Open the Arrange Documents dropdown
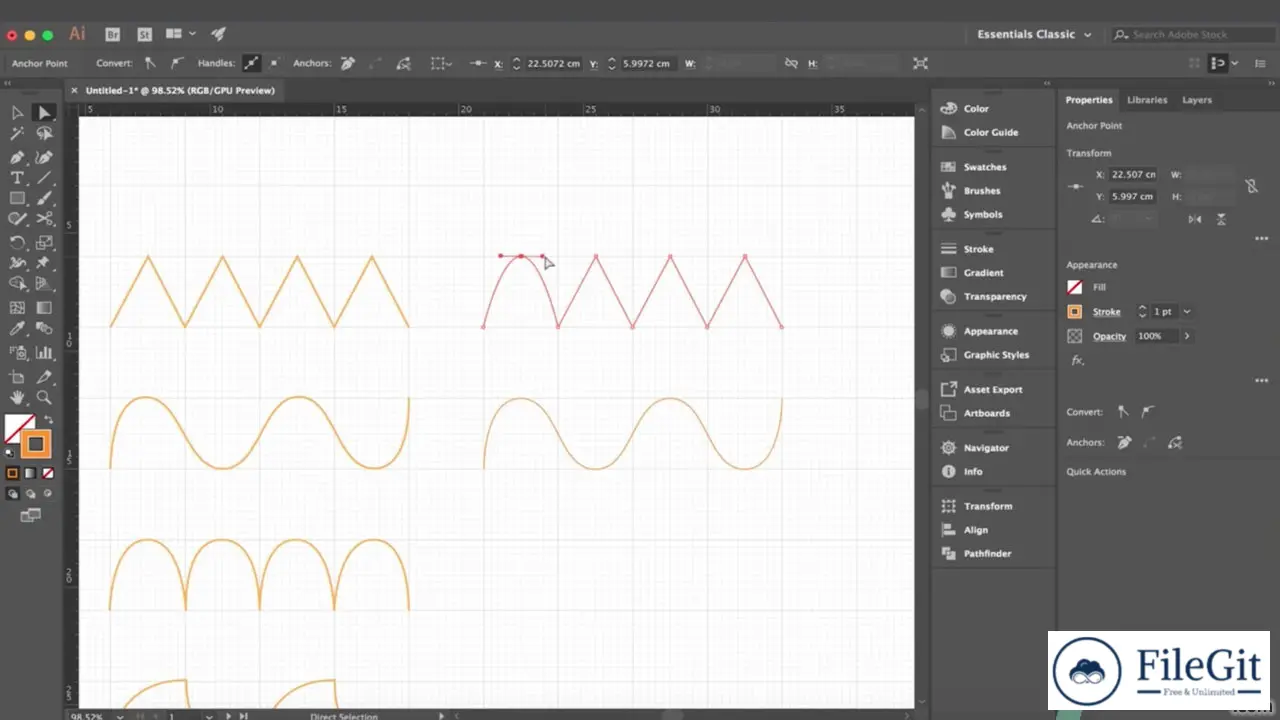This screenshot has height=720, width=1280. 181,34
